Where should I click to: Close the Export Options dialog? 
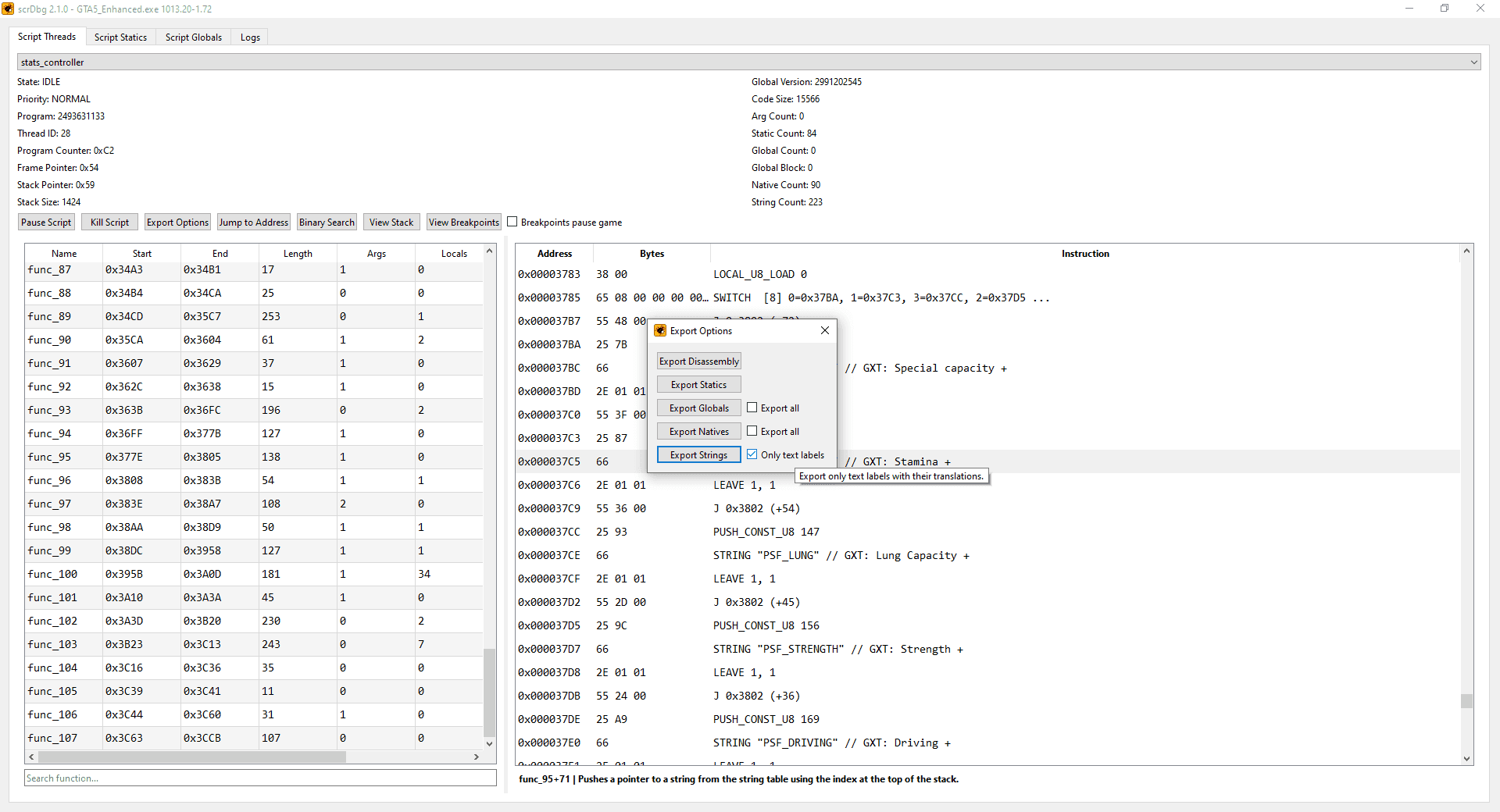(824, 330)
